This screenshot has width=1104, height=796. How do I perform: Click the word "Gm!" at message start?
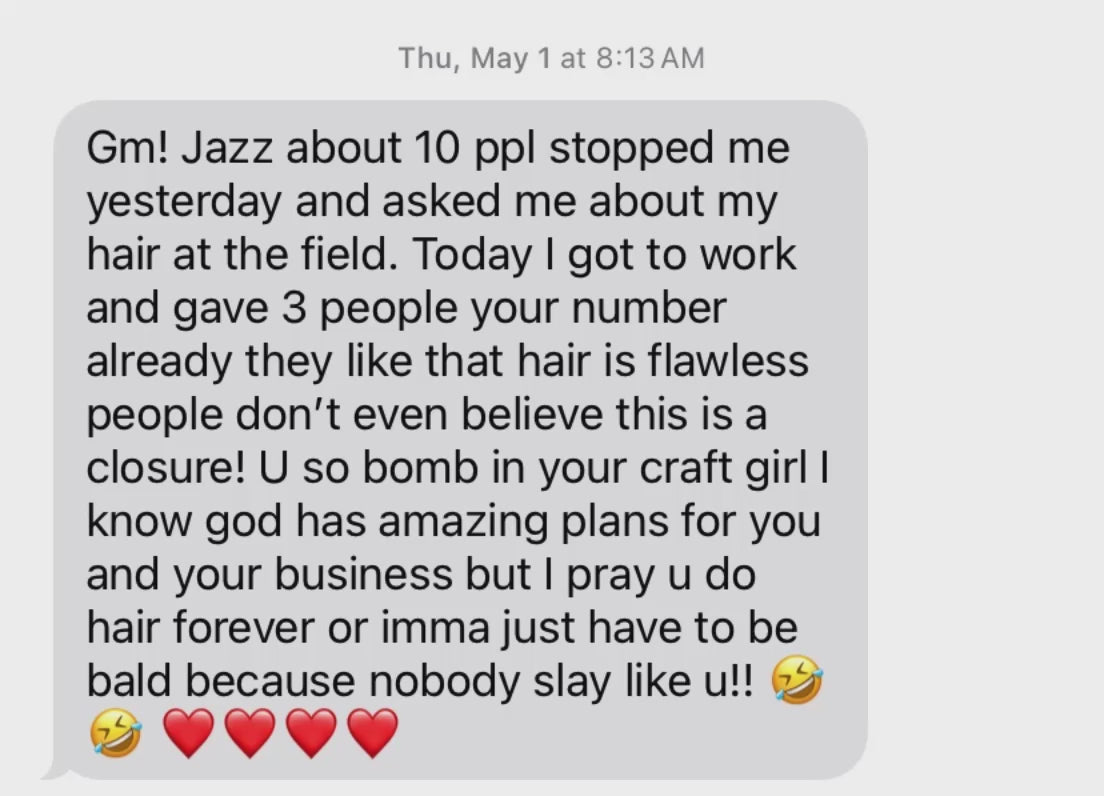[128, 148]
